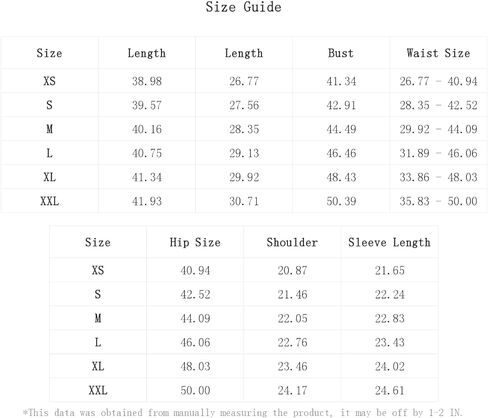Select the hip size value 50.00

195,390
